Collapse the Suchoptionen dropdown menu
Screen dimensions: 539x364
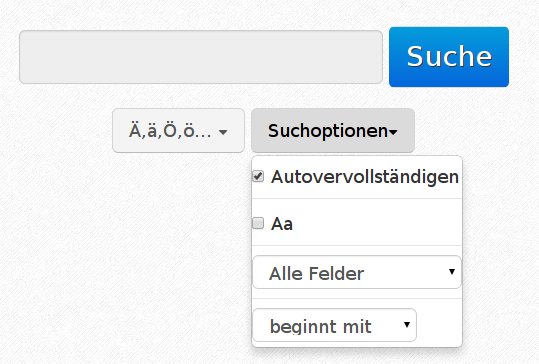click(x=333, y=131)
